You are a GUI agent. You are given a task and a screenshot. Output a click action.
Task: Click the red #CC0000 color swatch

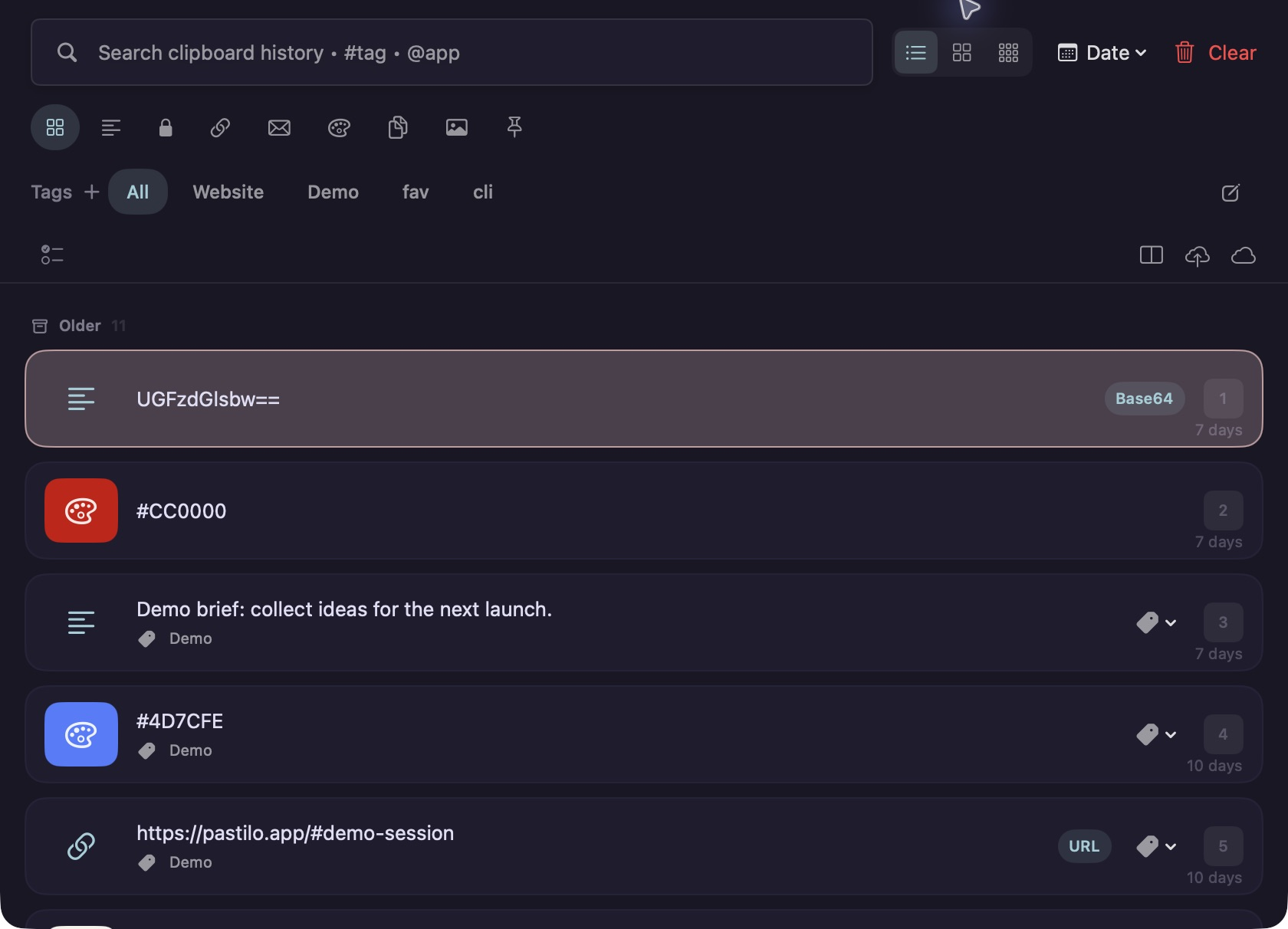[x=81, y=510]
